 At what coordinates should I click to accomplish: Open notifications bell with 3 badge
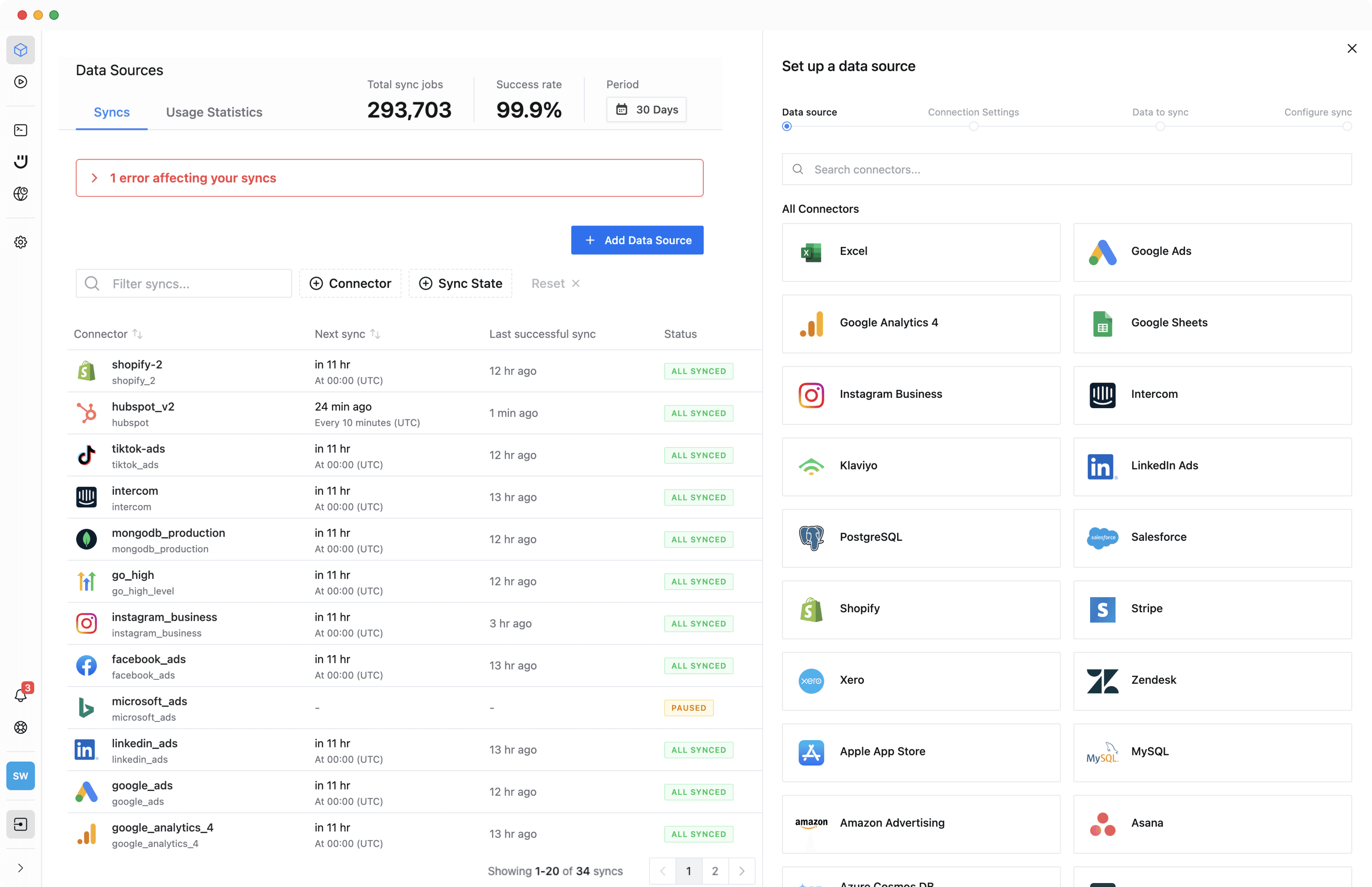pyautogui.click(x=22, y=694)
